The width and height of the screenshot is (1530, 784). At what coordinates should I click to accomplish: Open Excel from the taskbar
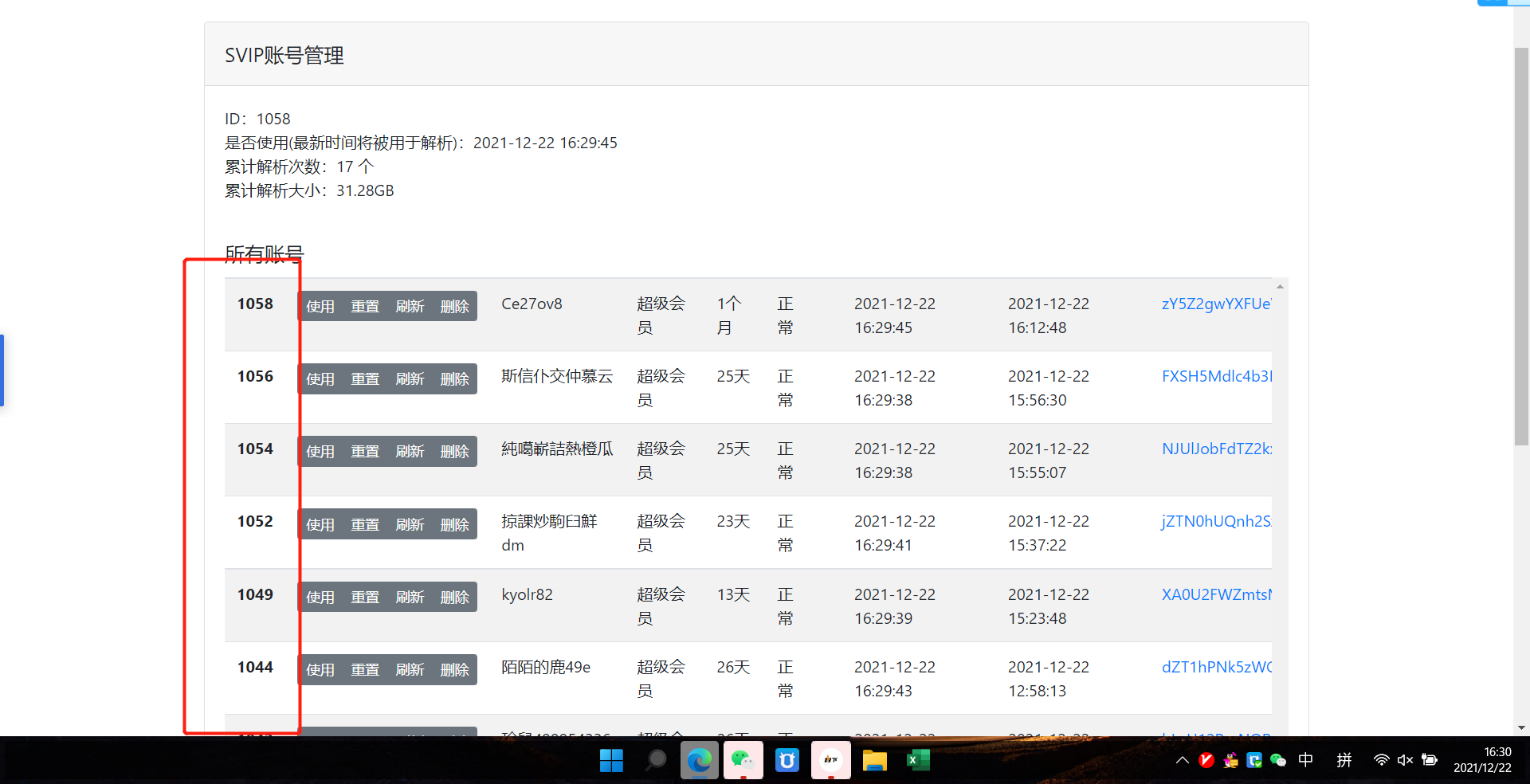click(918, 761)
